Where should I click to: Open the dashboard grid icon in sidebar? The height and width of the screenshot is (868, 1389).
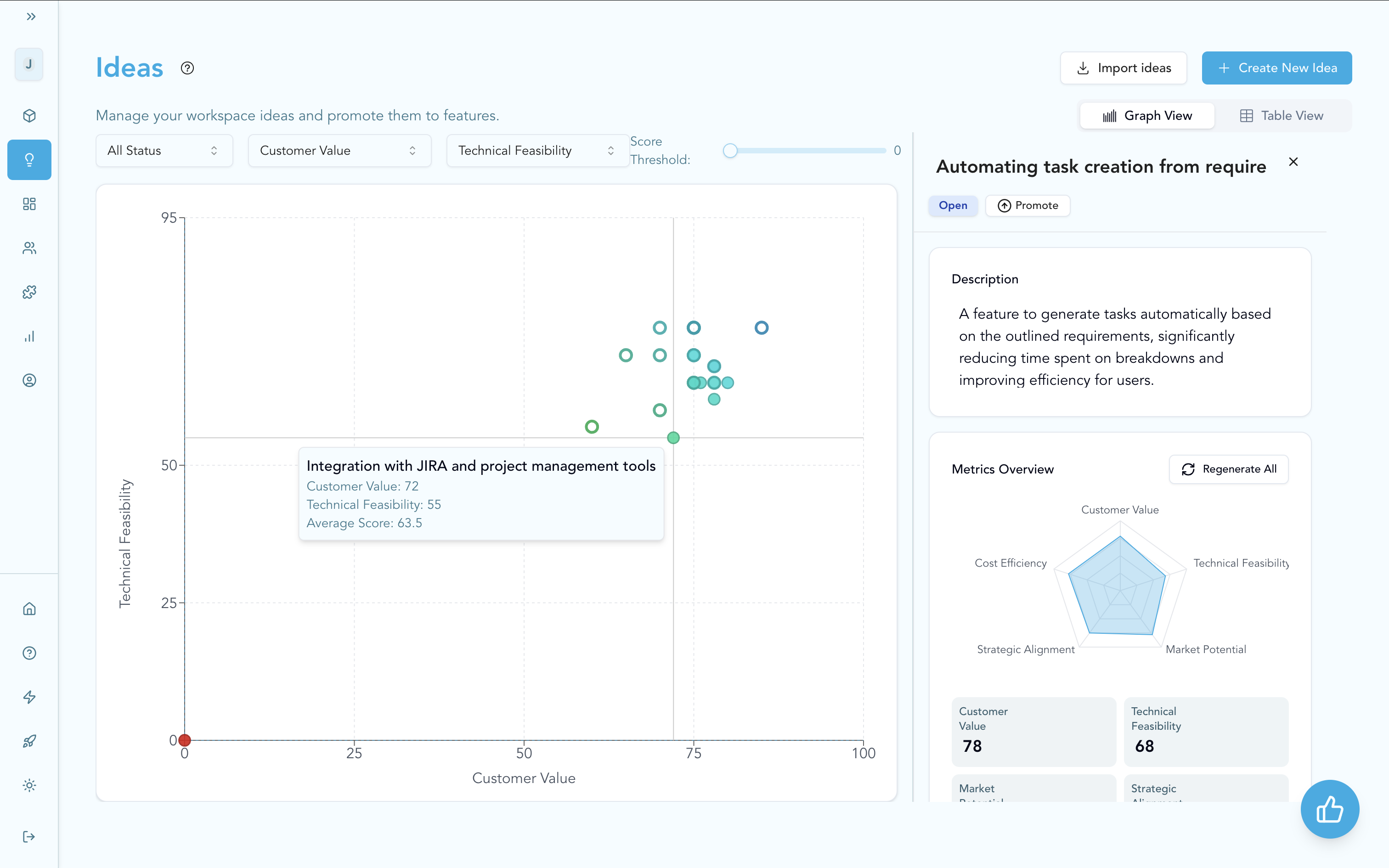click(29, 204)
